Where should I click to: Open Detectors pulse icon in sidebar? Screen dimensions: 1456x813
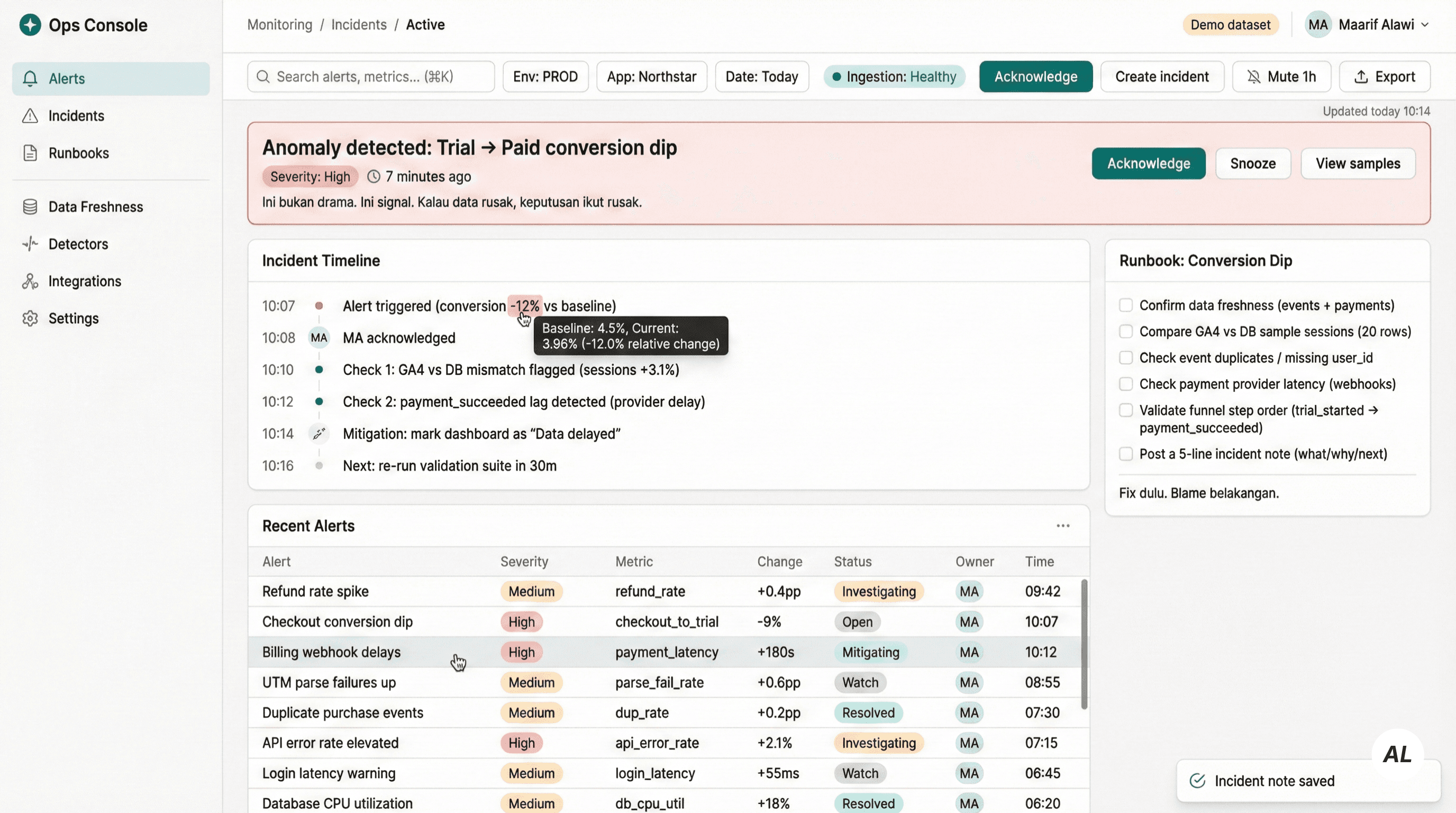coord(30,244)
